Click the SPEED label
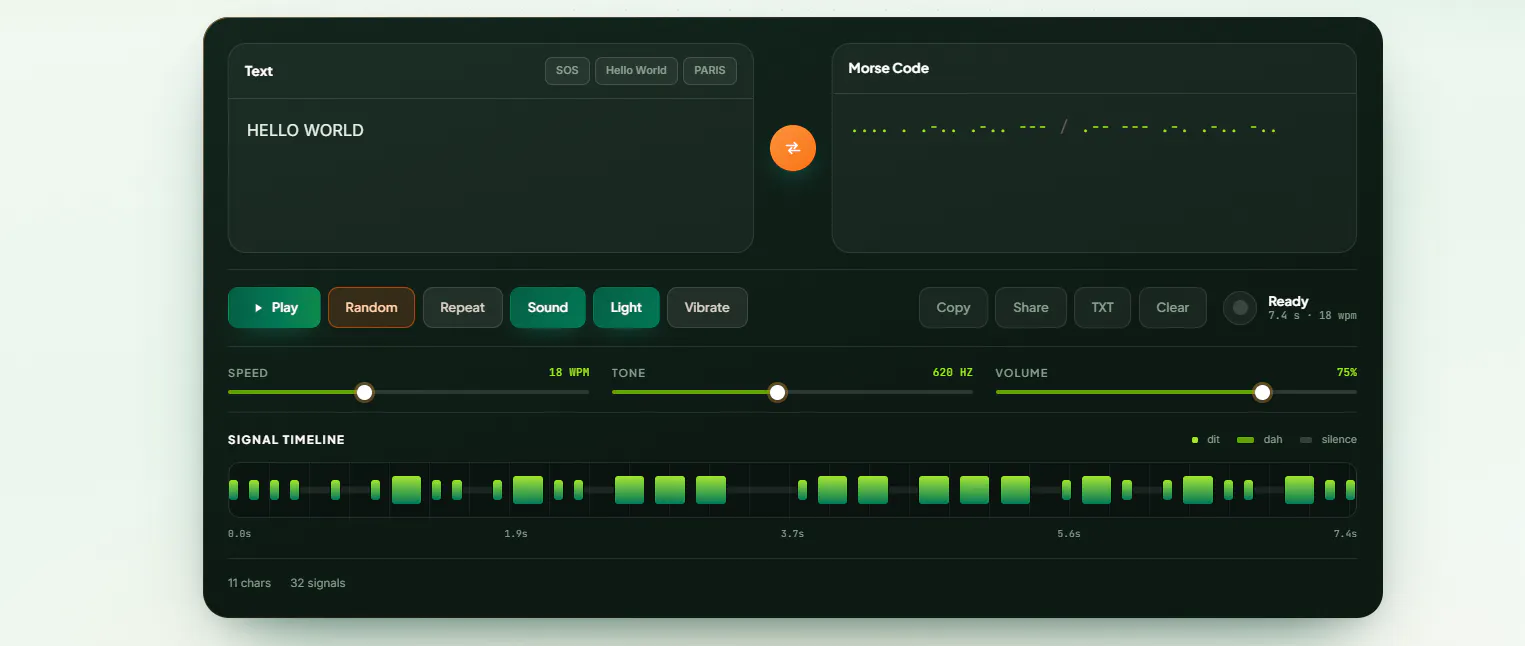The height and width of the screenshot is (646, 1525). (248, 373)
